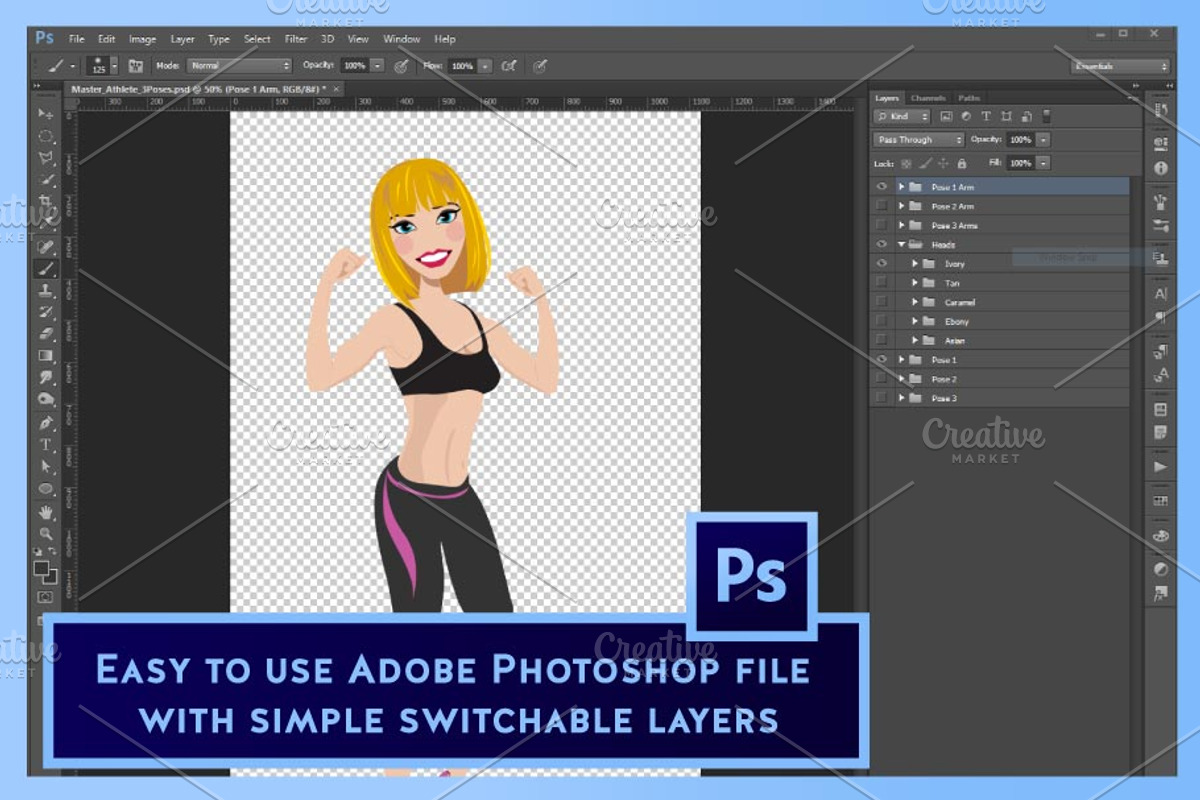The image size is (1200, 800).
Task: Select the Clone Stamp tool
Action: click(46, 290)
